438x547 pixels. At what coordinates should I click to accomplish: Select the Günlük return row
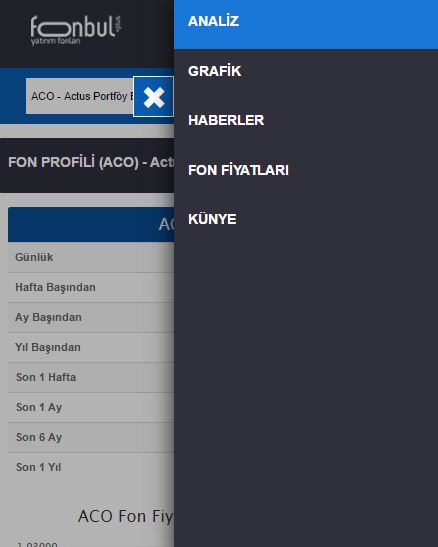tap(91, 257)
